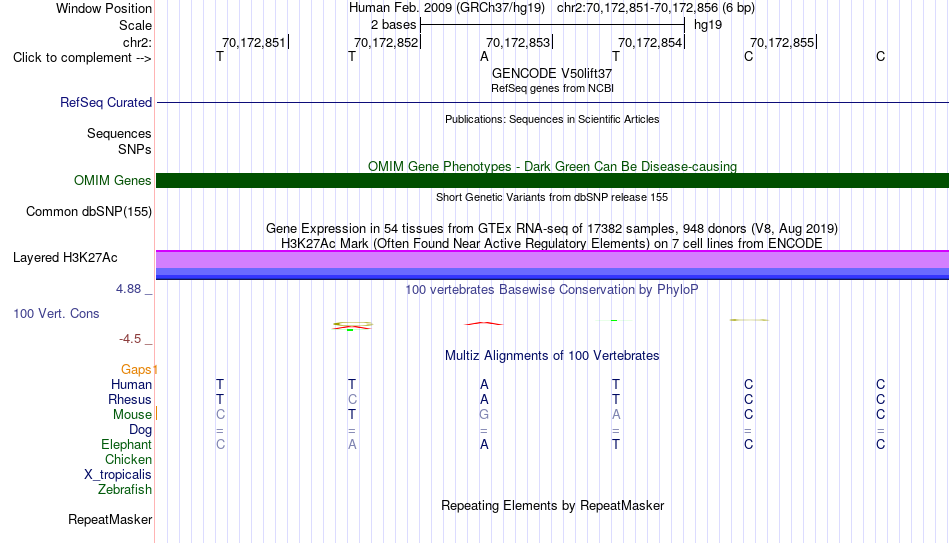Click the hg19 label beside the scale bar
Image resolution: width=950 pixels, height=543 pixels.
coord(708,25)
